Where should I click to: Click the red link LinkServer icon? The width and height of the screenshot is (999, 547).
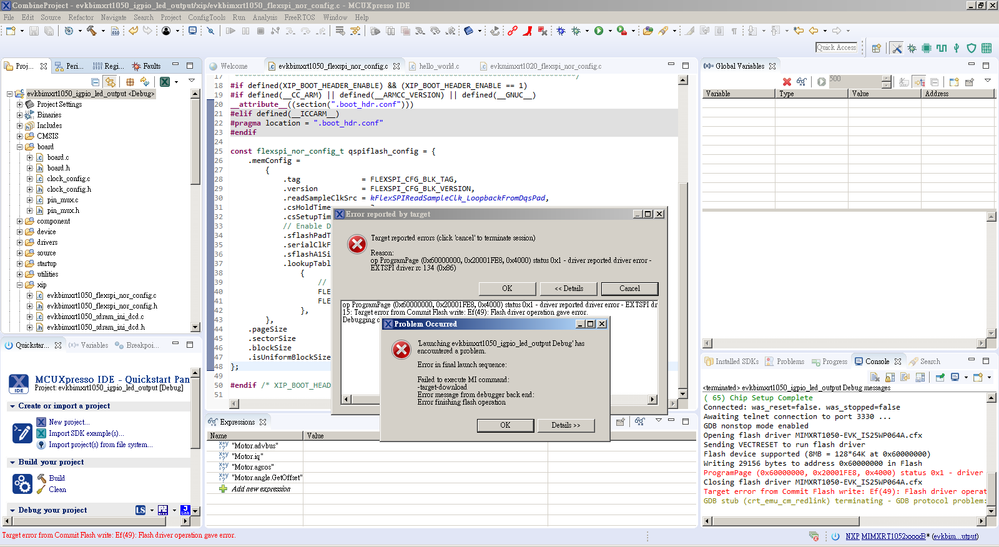click(512, 30)
